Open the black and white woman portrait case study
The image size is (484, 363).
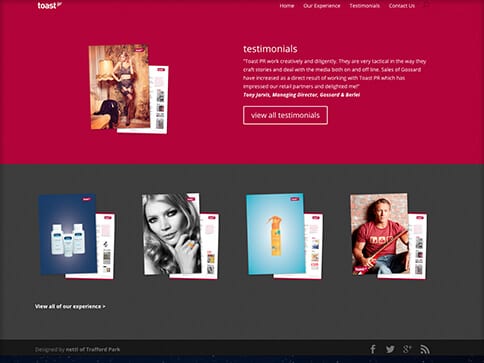(x=181, y=236)
